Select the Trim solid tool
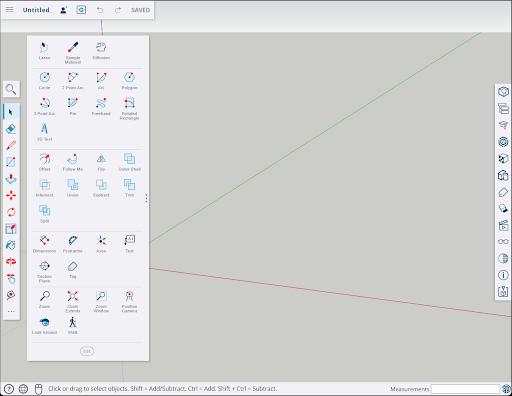The width and height of the screenshot is (512, 396). point(129,188)
